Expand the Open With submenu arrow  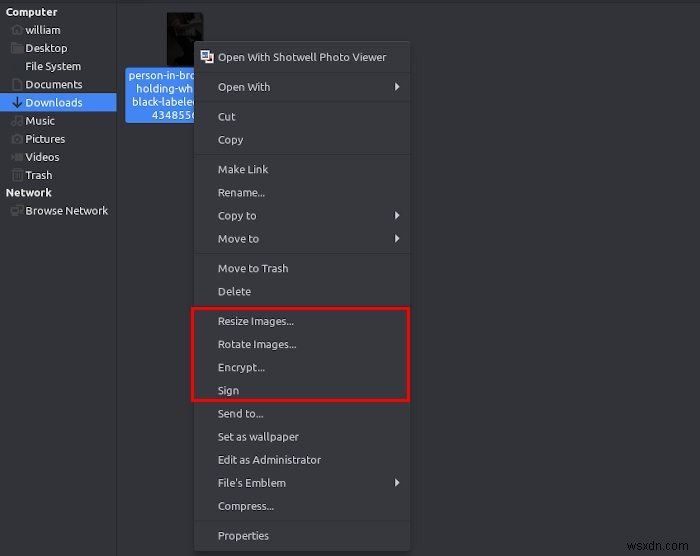[x=396, y=87]
